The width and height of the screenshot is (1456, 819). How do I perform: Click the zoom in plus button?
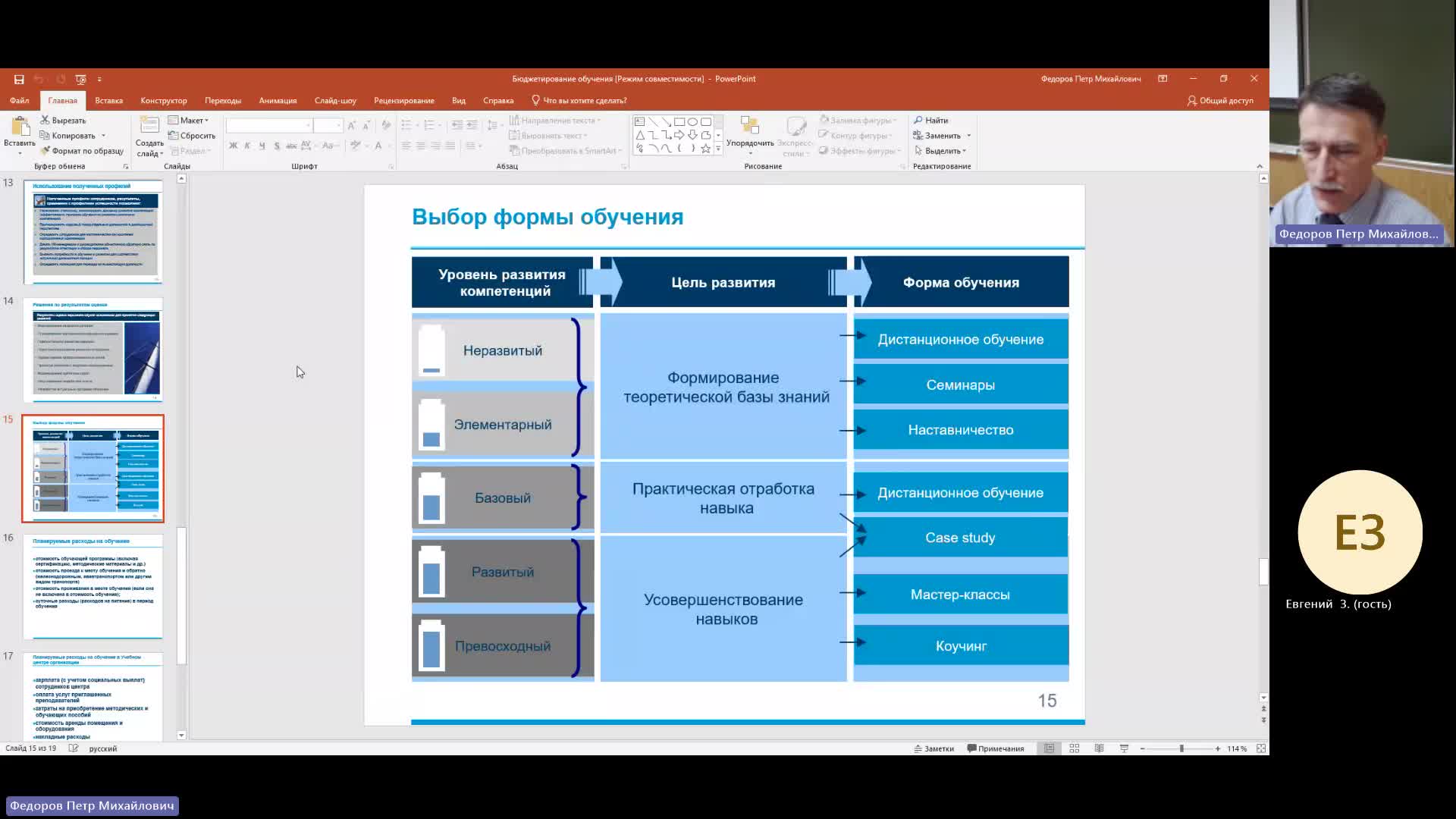(x=1218, y=748)
